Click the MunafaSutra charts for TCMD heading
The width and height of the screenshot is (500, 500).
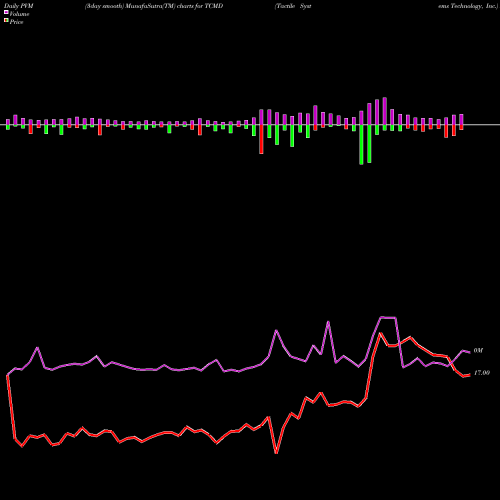tap(154, 6)
